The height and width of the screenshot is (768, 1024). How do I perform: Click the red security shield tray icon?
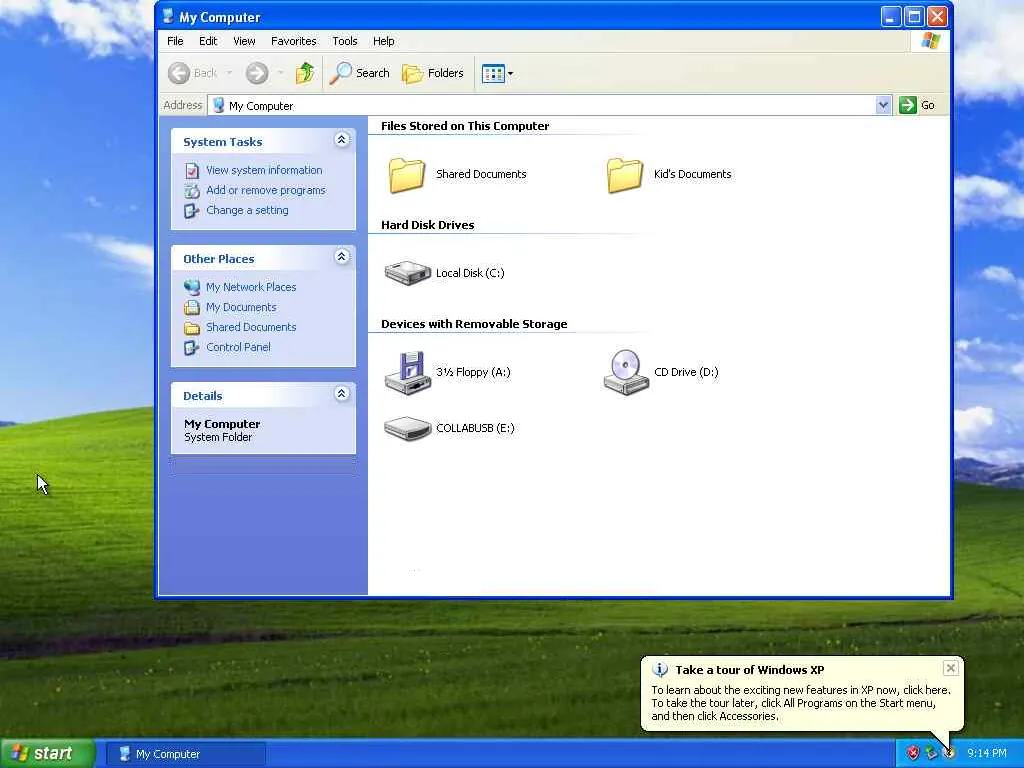click(x=913, y=753)
